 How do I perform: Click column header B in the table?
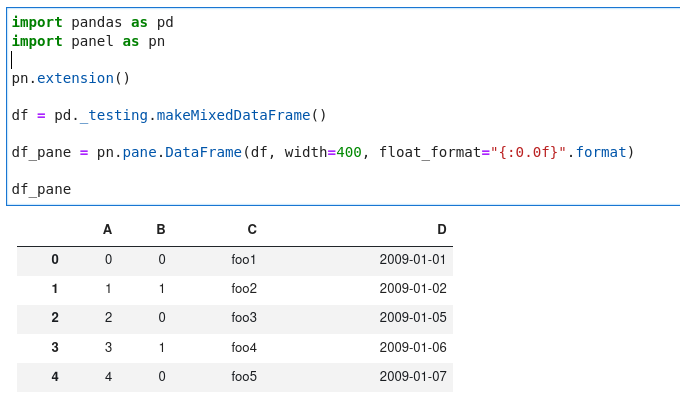click(161, 229)
